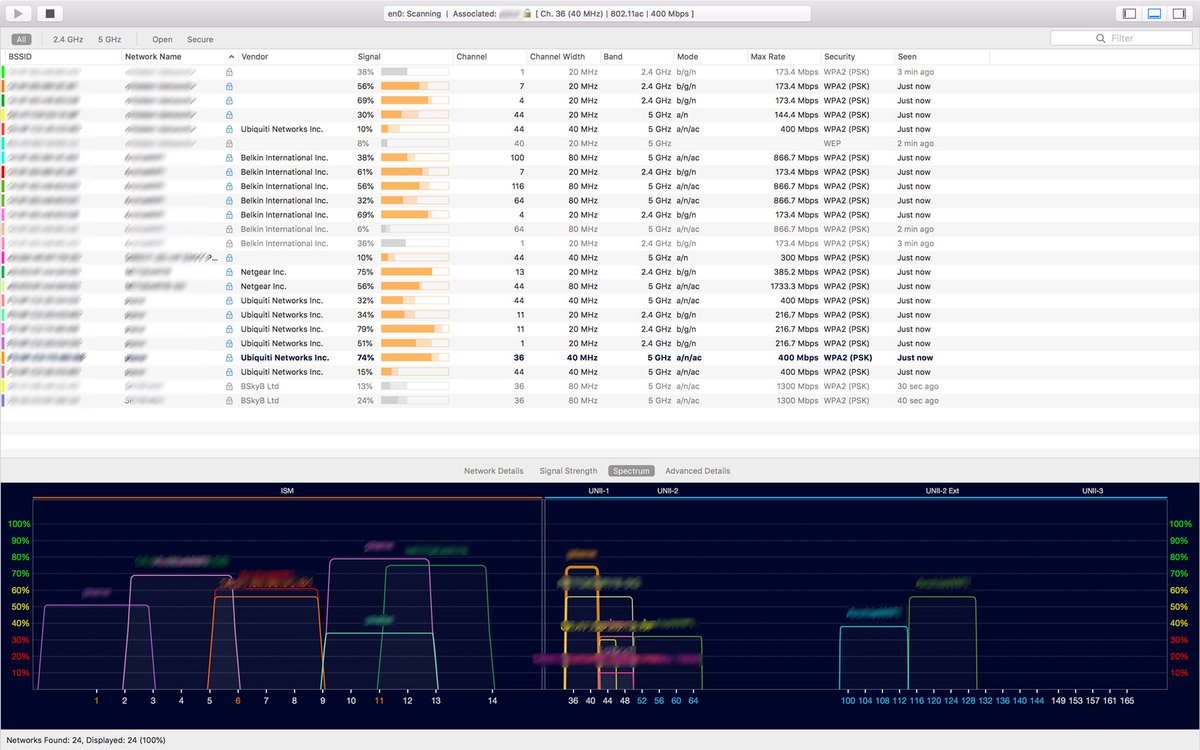
Task: Click channel 165 on the spectrum axis
Action: 1126,701
